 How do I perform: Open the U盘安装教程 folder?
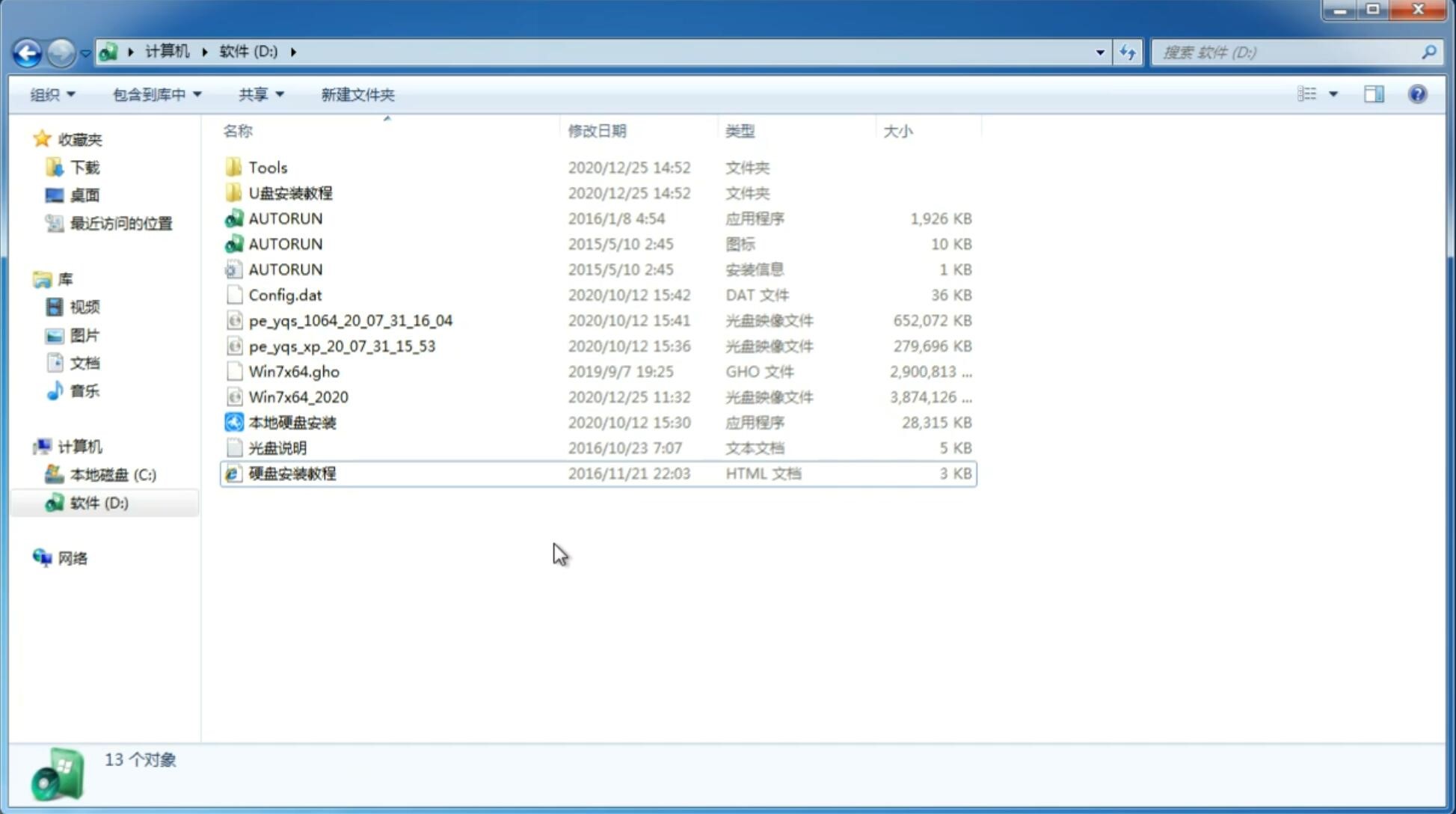click(x=291, y=192)
